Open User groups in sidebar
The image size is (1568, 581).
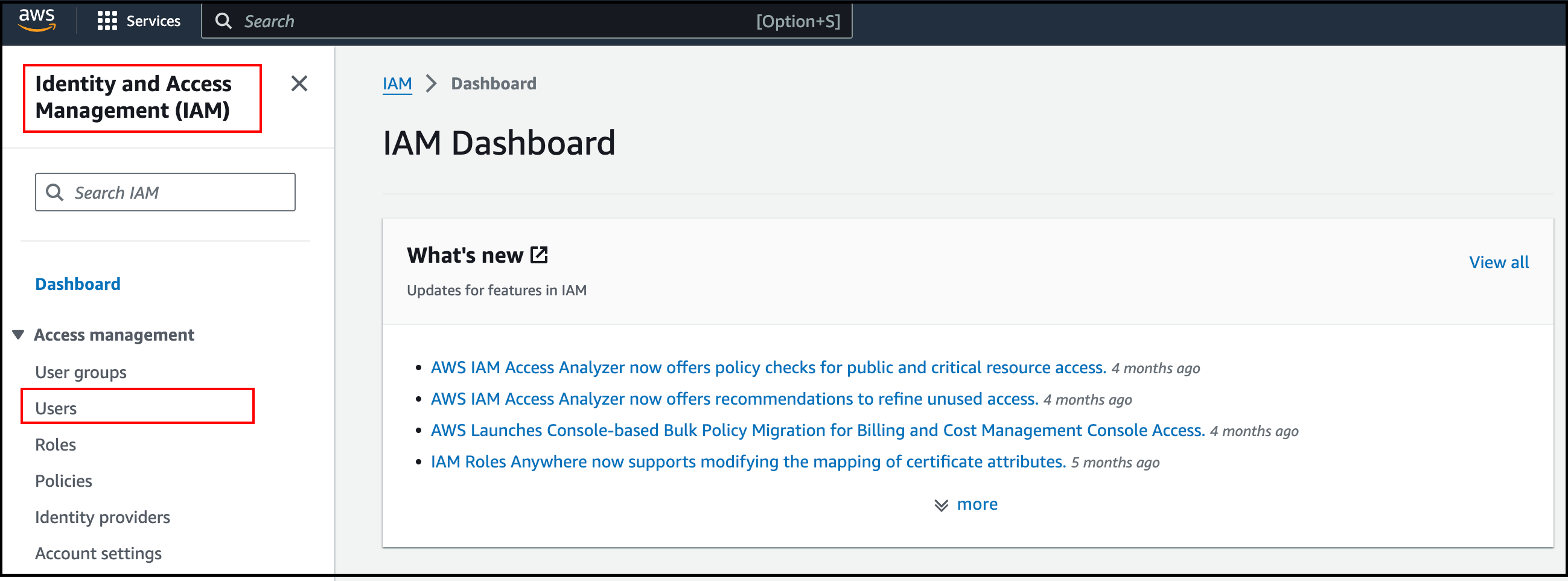point(81,372)
